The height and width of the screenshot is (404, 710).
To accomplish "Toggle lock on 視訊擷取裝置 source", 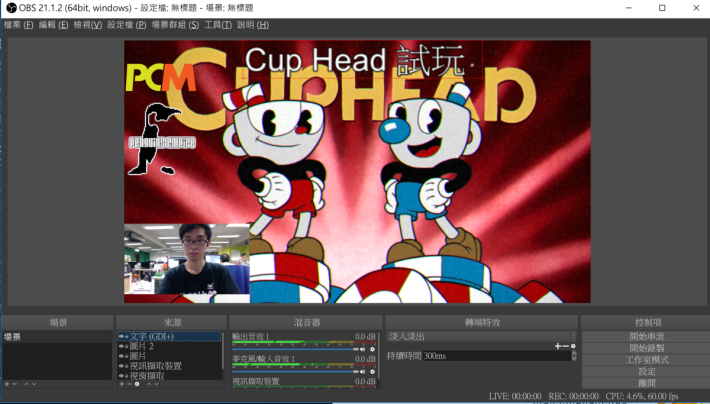I will point(126,366).
